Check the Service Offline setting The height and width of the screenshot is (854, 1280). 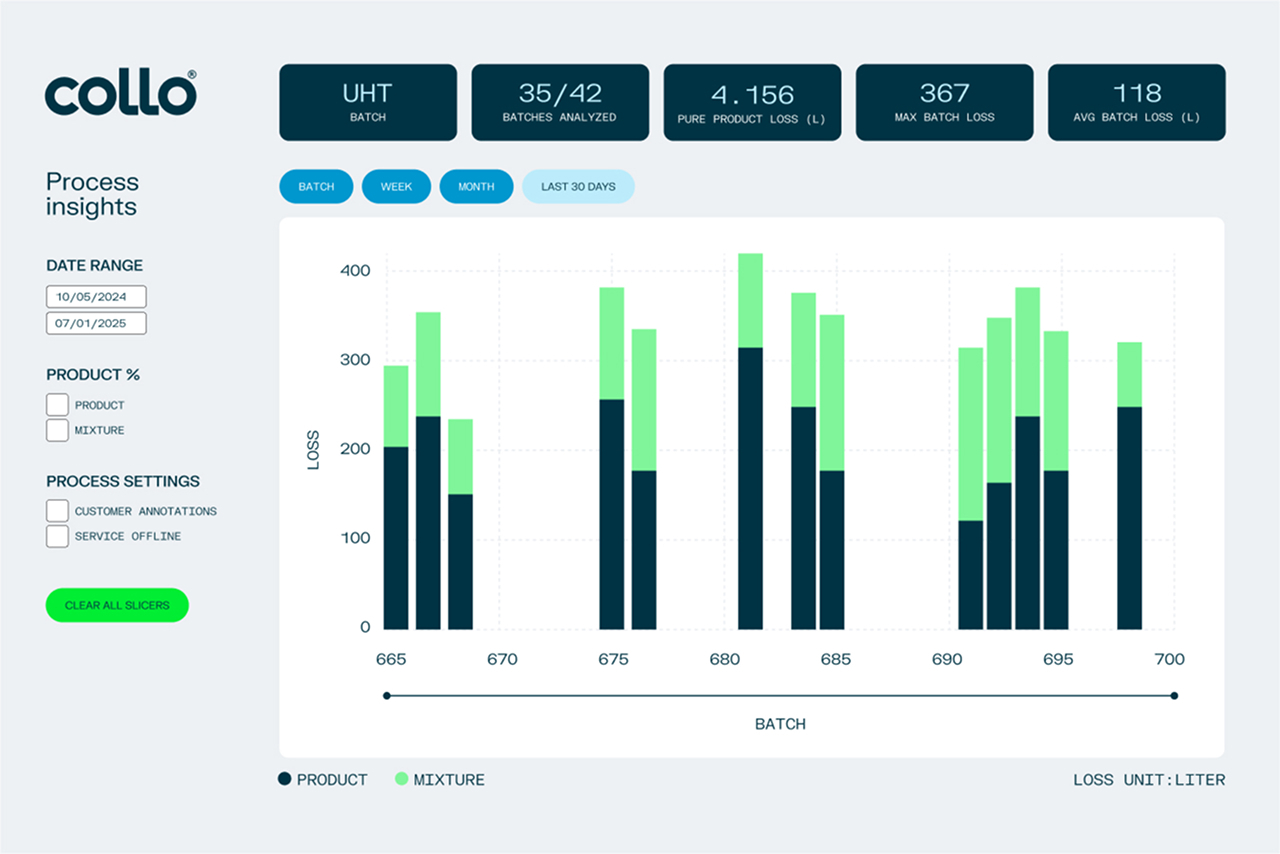coord(57,536)
